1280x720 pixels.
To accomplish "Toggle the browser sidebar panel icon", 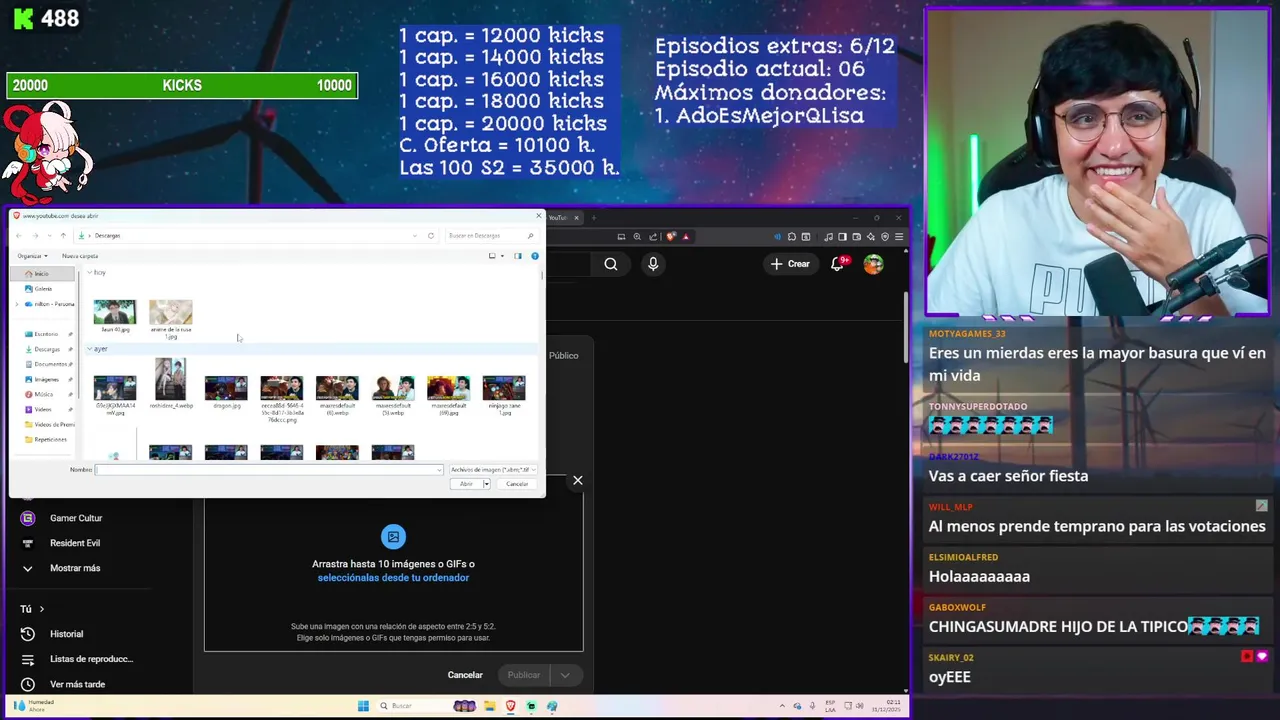I will [843, 237].
